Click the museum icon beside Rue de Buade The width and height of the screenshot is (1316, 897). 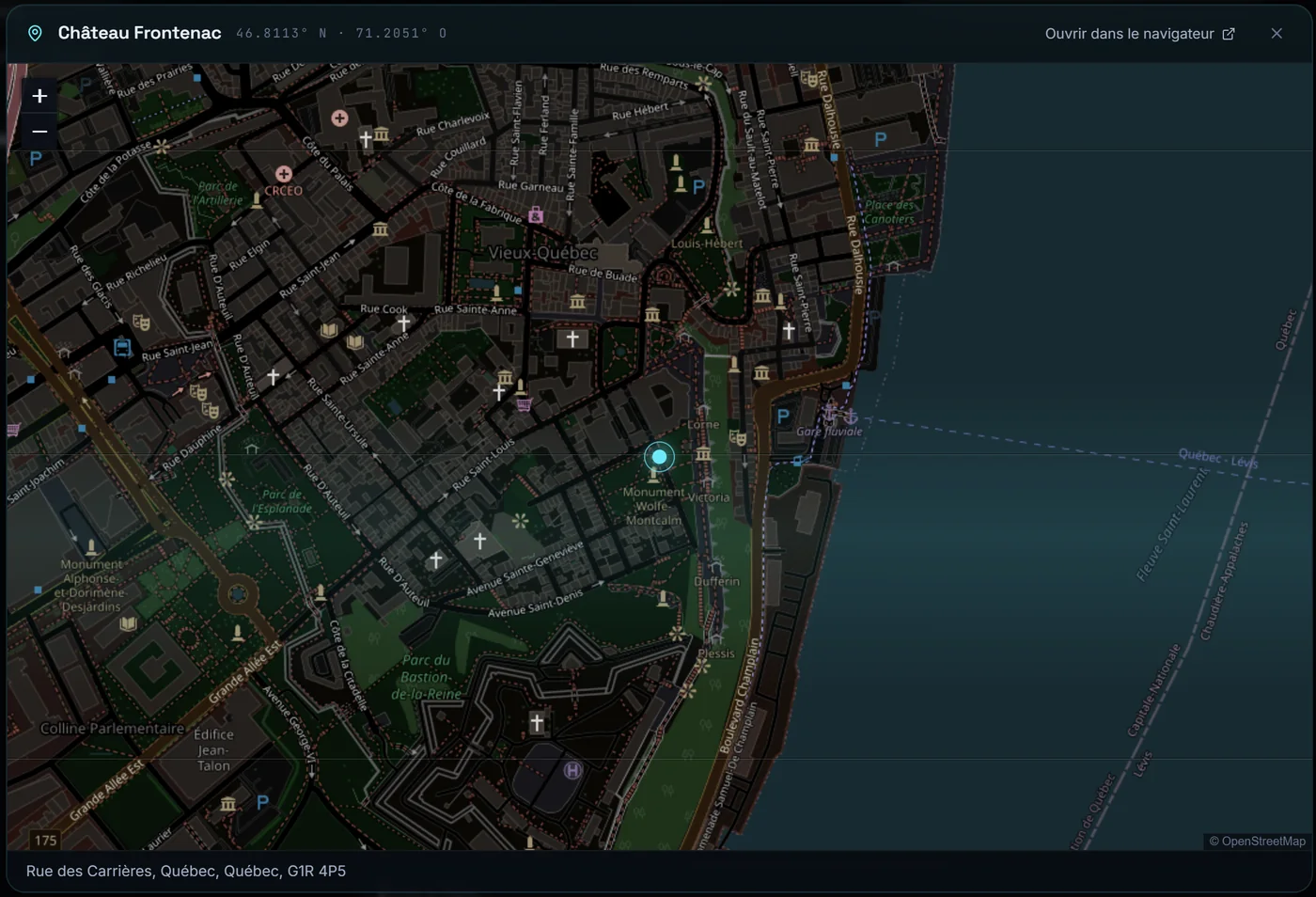(577, 302)
